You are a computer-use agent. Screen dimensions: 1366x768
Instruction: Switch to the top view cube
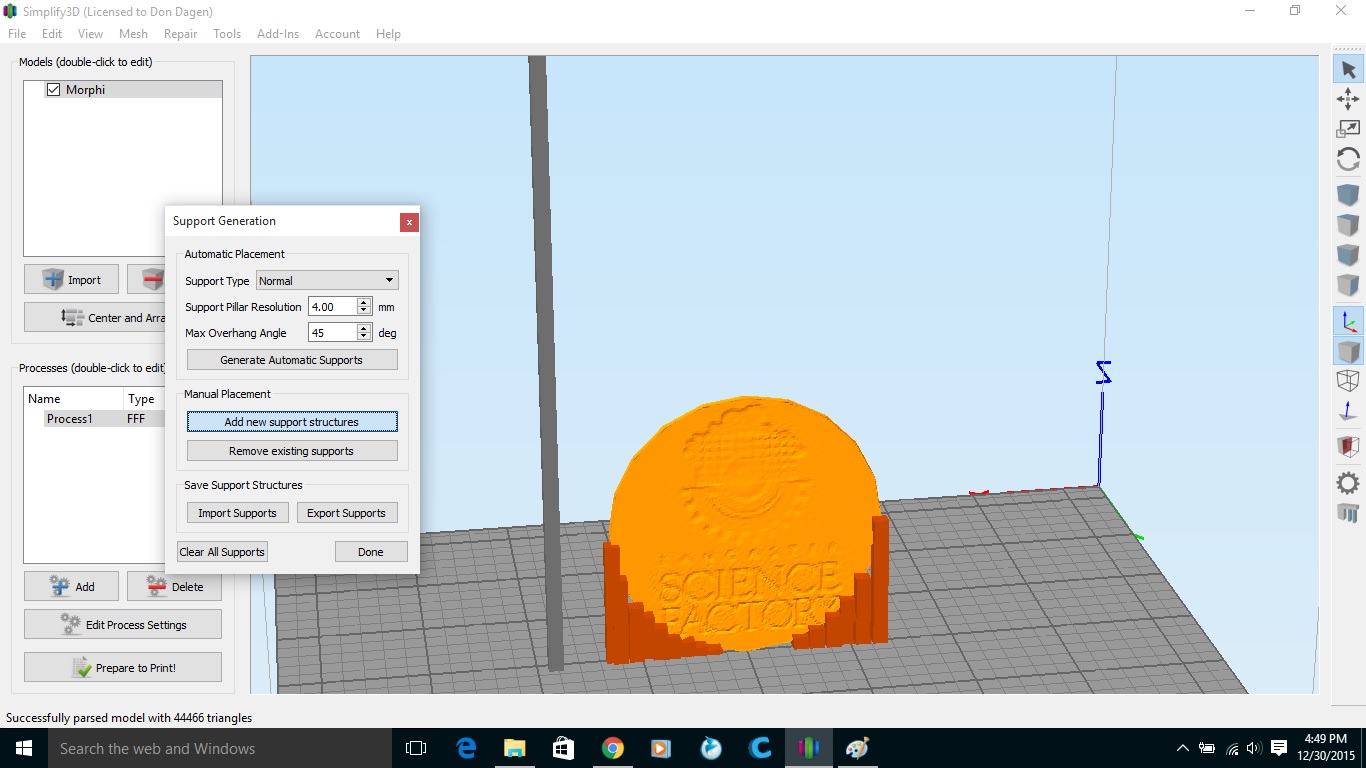(x=1348, y=225)
